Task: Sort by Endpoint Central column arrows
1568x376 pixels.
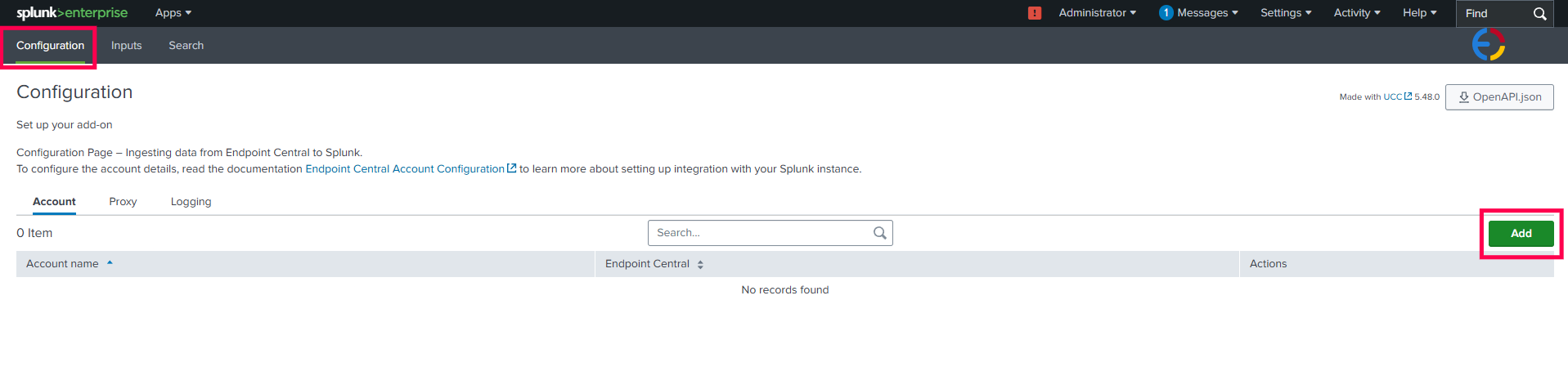Action: (700, 264)
